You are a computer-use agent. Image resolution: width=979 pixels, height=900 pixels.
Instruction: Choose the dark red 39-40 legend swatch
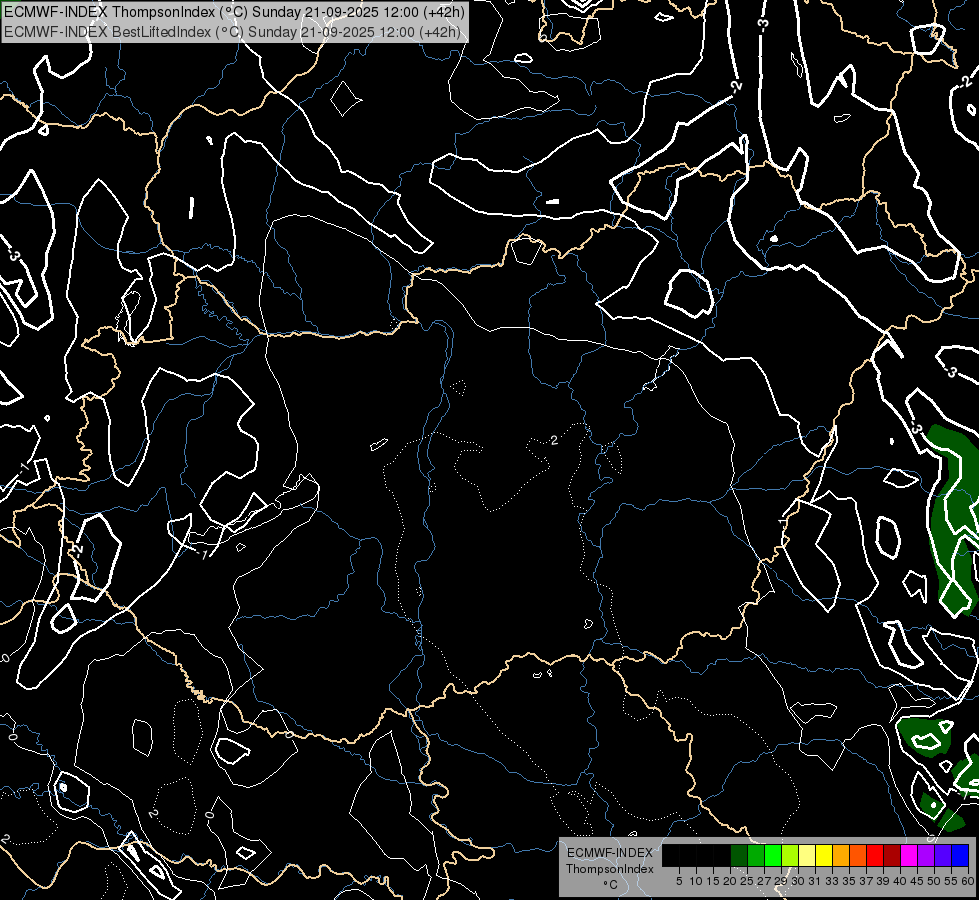point(892,855)
